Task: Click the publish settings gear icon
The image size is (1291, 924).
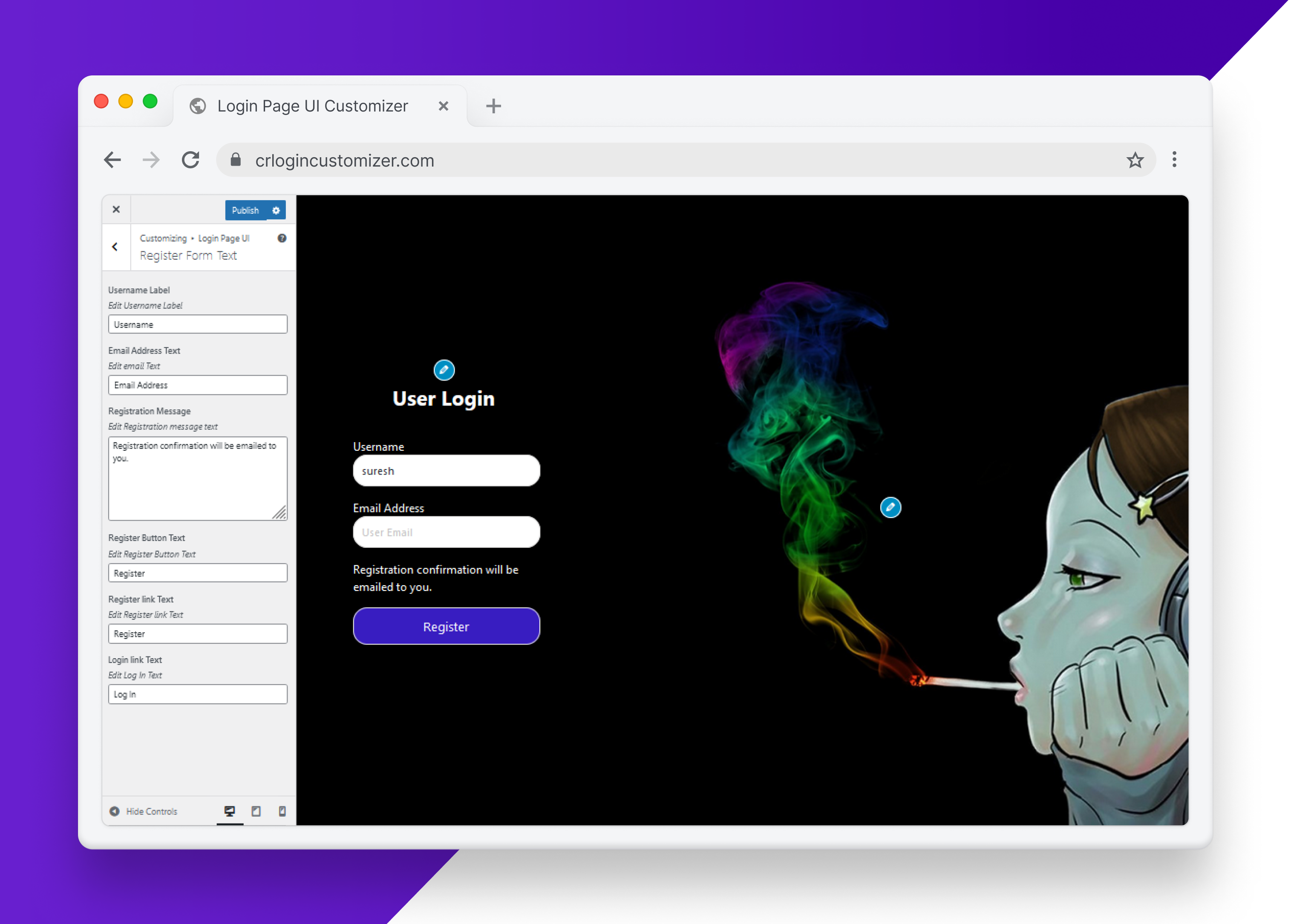Action: point(276,210)
